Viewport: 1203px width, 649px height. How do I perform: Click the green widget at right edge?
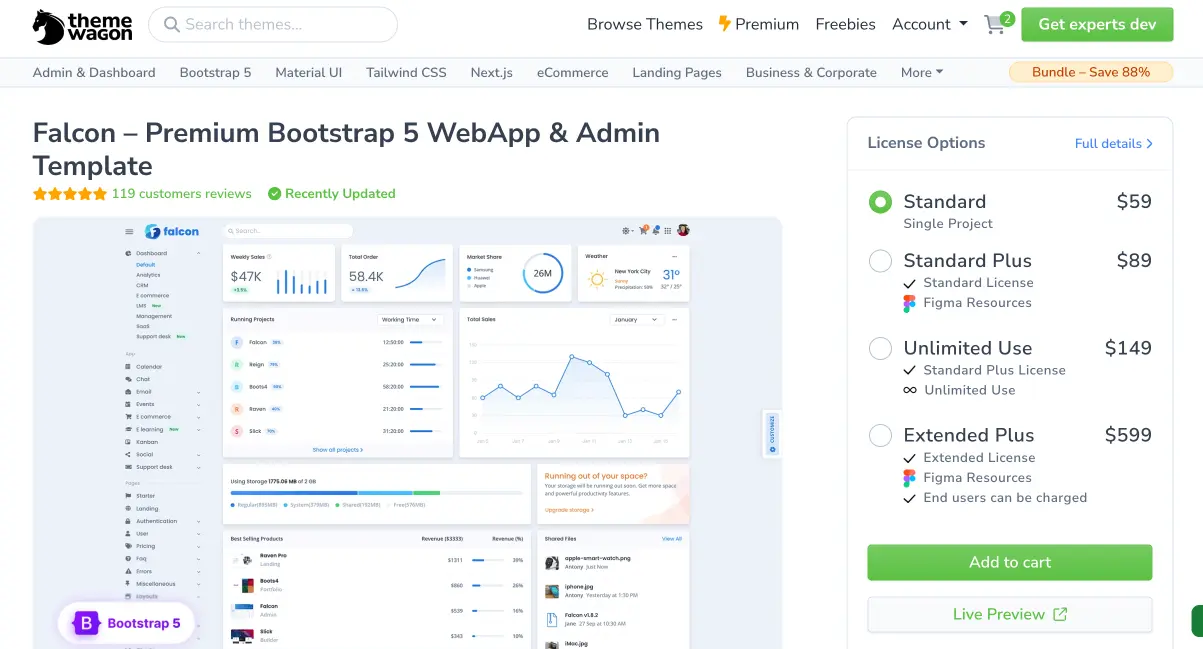(1197, 620)
